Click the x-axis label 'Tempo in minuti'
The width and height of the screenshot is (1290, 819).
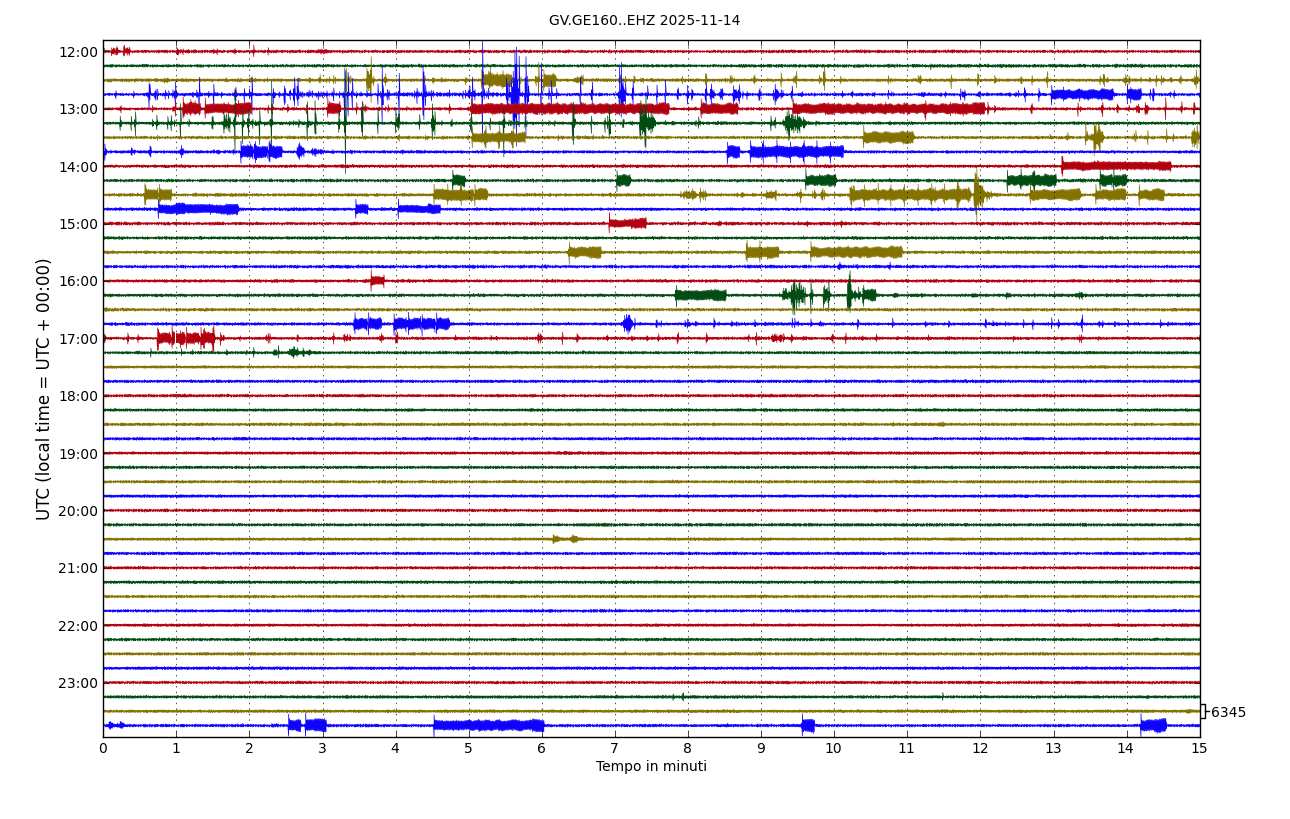[651, 767]
